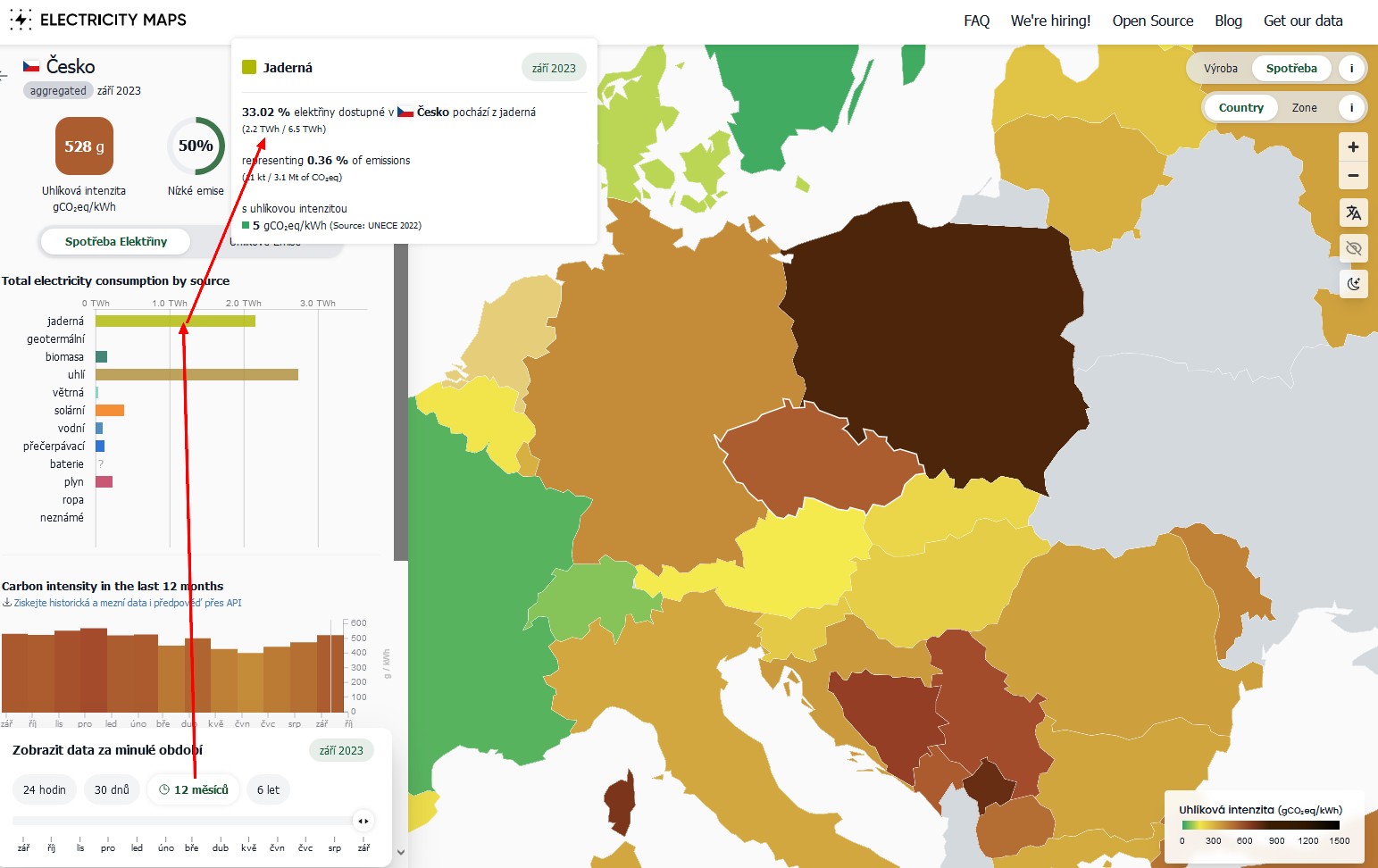Screen dimensions: 1378x868
Task: Click the solární orange bar in the chart
Action: pyautogui.click(x=110, y=410)
